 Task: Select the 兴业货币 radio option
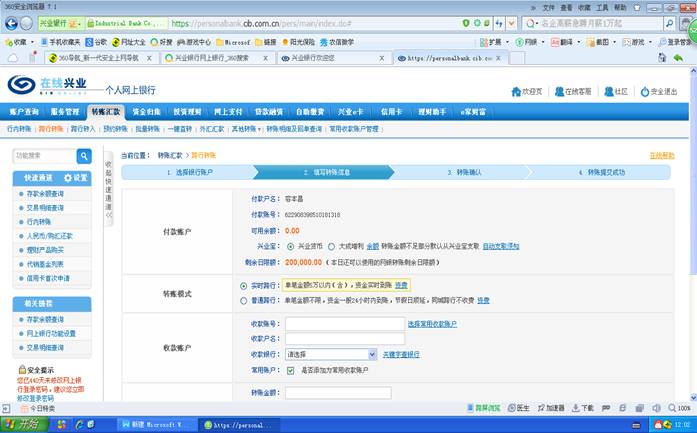click(289, 245)
